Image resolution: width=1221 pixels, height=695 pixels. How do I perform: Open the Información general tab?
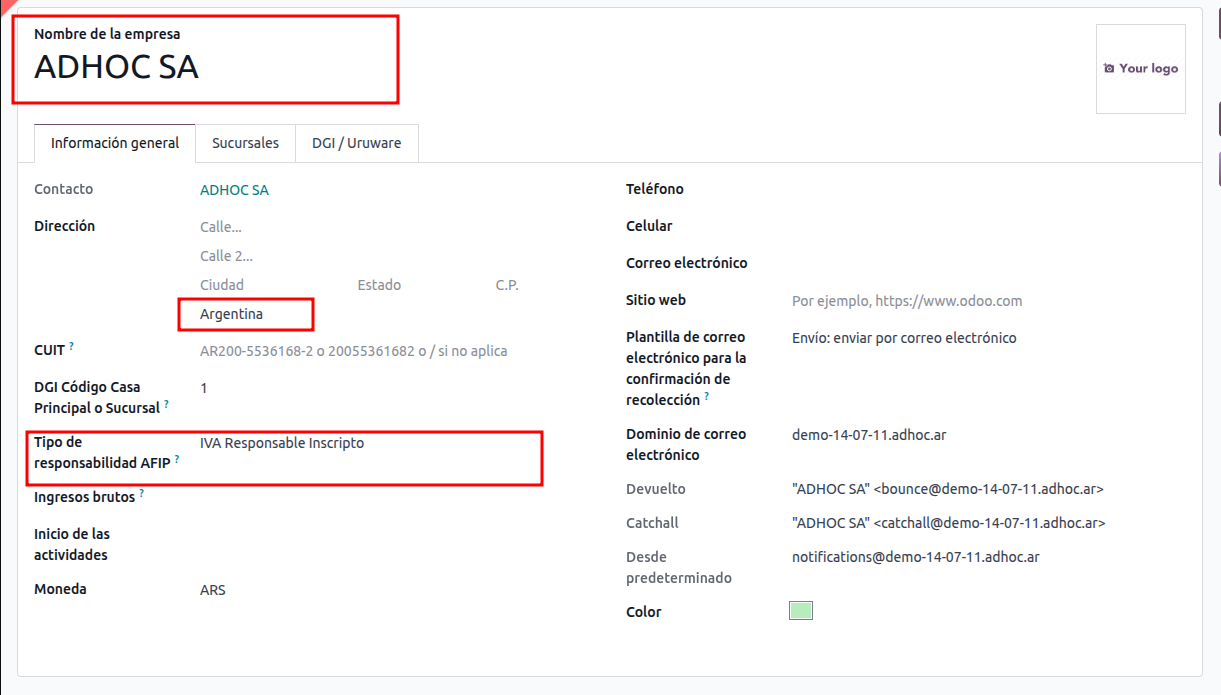click(115, 143)
